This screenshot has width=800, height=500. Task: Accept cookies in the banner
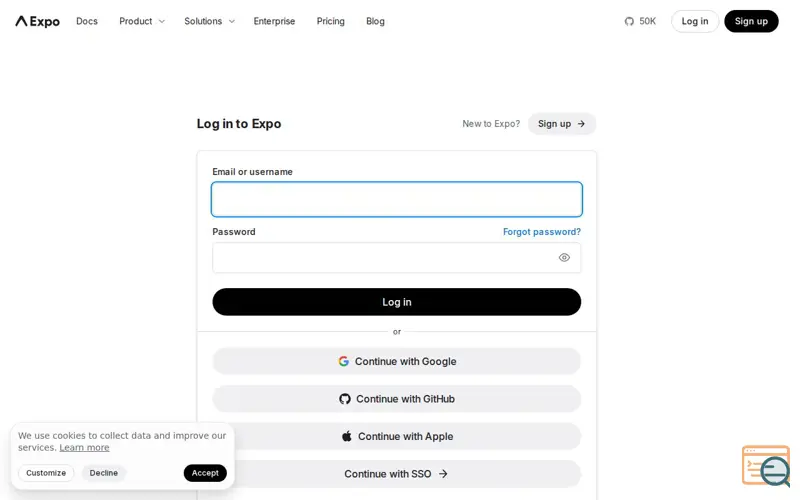tap(205, 473)
